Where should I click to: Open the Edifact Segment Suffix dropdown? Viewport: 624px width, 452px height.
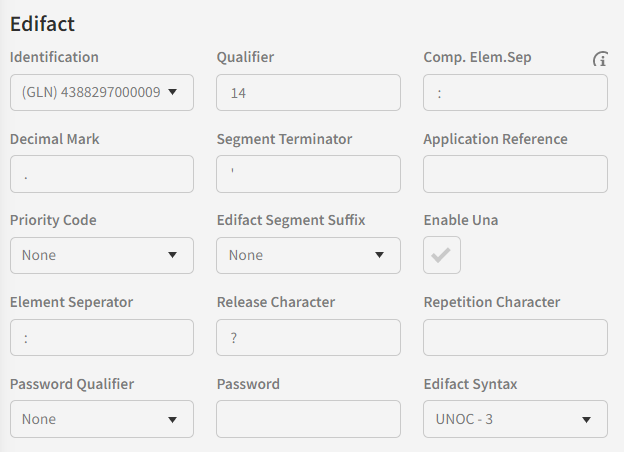tap(308, 256)
